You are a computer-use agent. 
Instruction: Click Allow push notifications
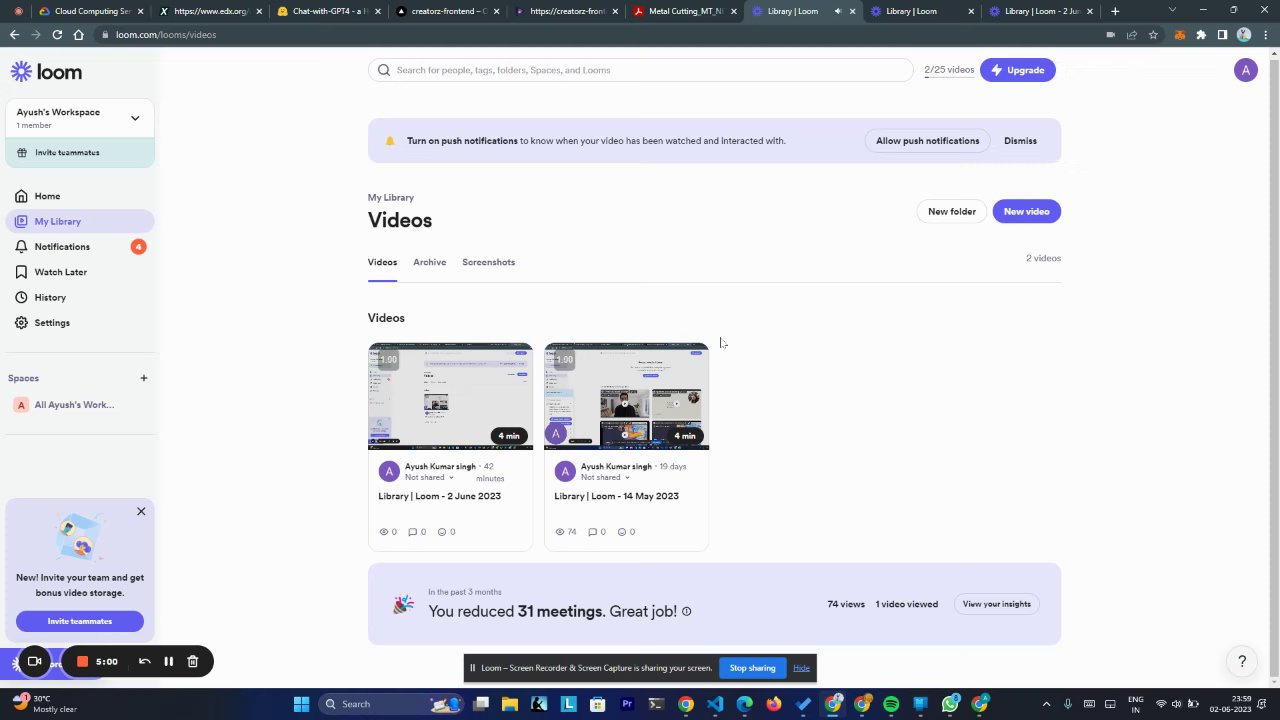pyautogui.click(x=927, y=141)
